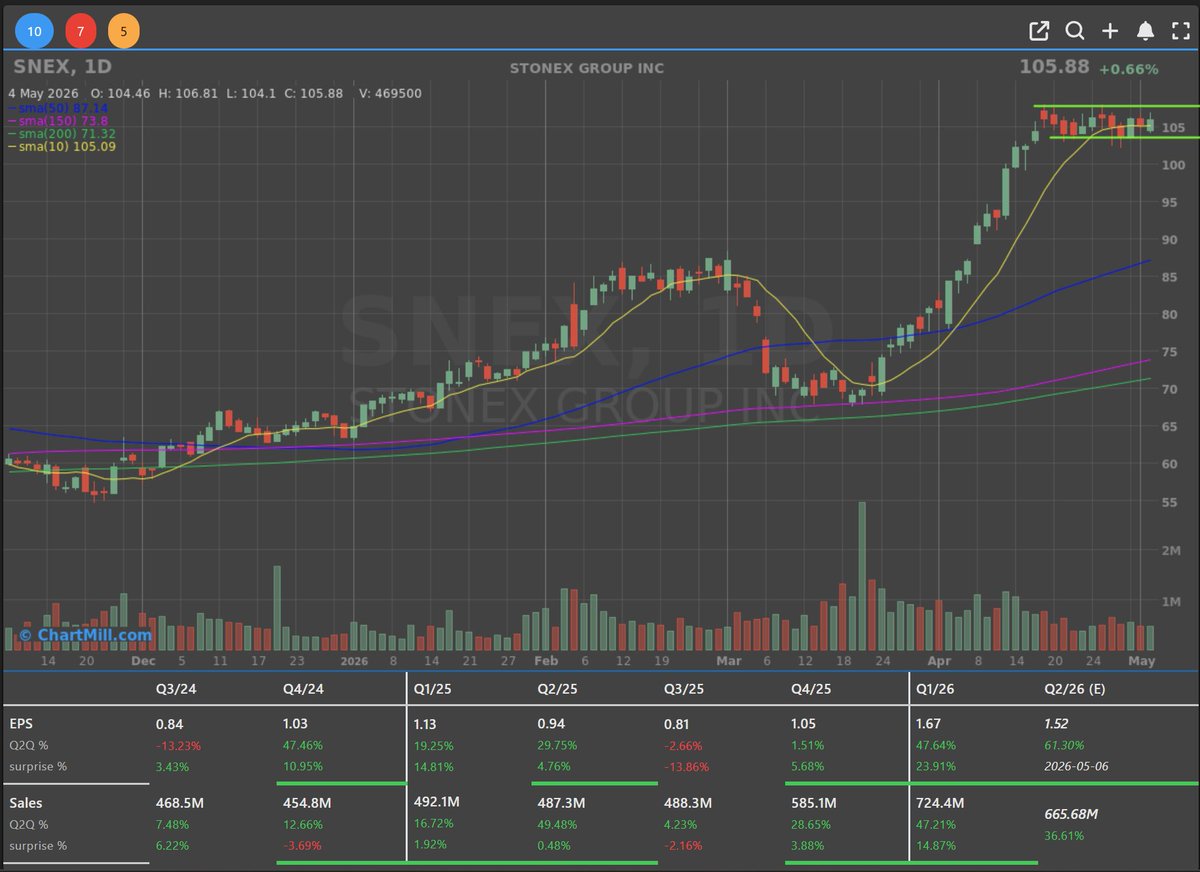
Task: Click the Dec date axis label
Action: click(x=143, y=661)
